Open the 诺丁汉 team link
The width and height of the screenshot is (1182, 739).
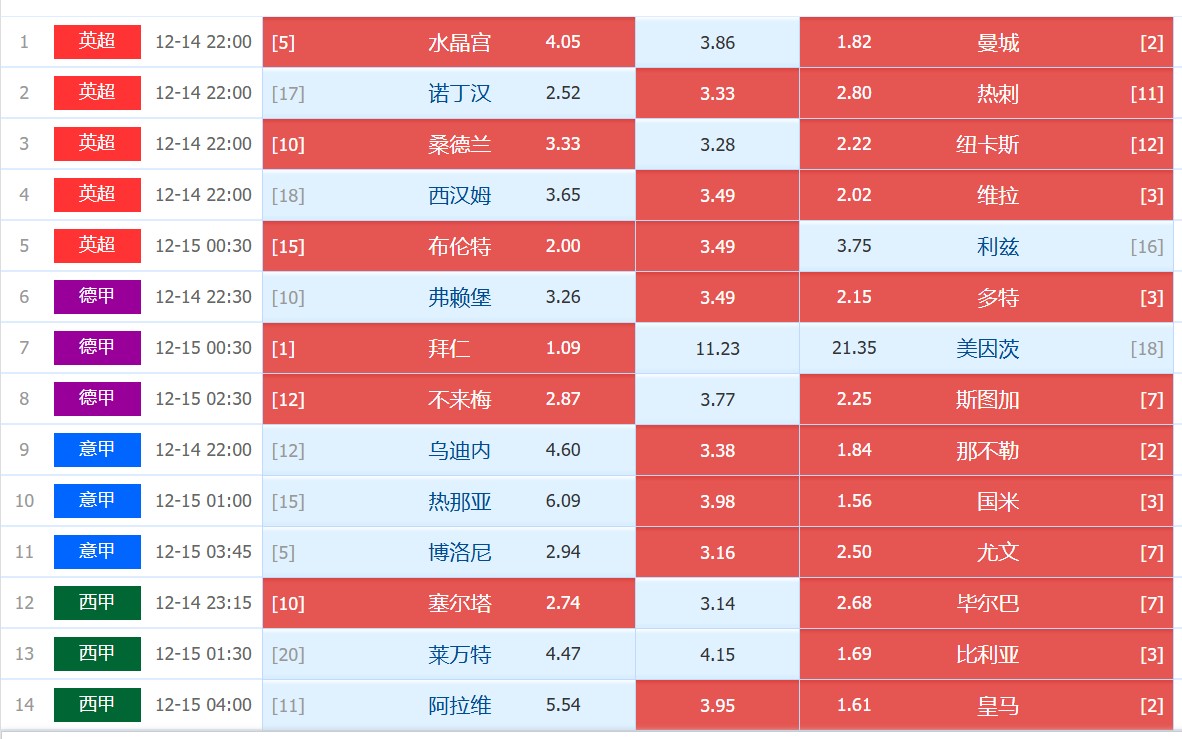(x=460, y=94)
